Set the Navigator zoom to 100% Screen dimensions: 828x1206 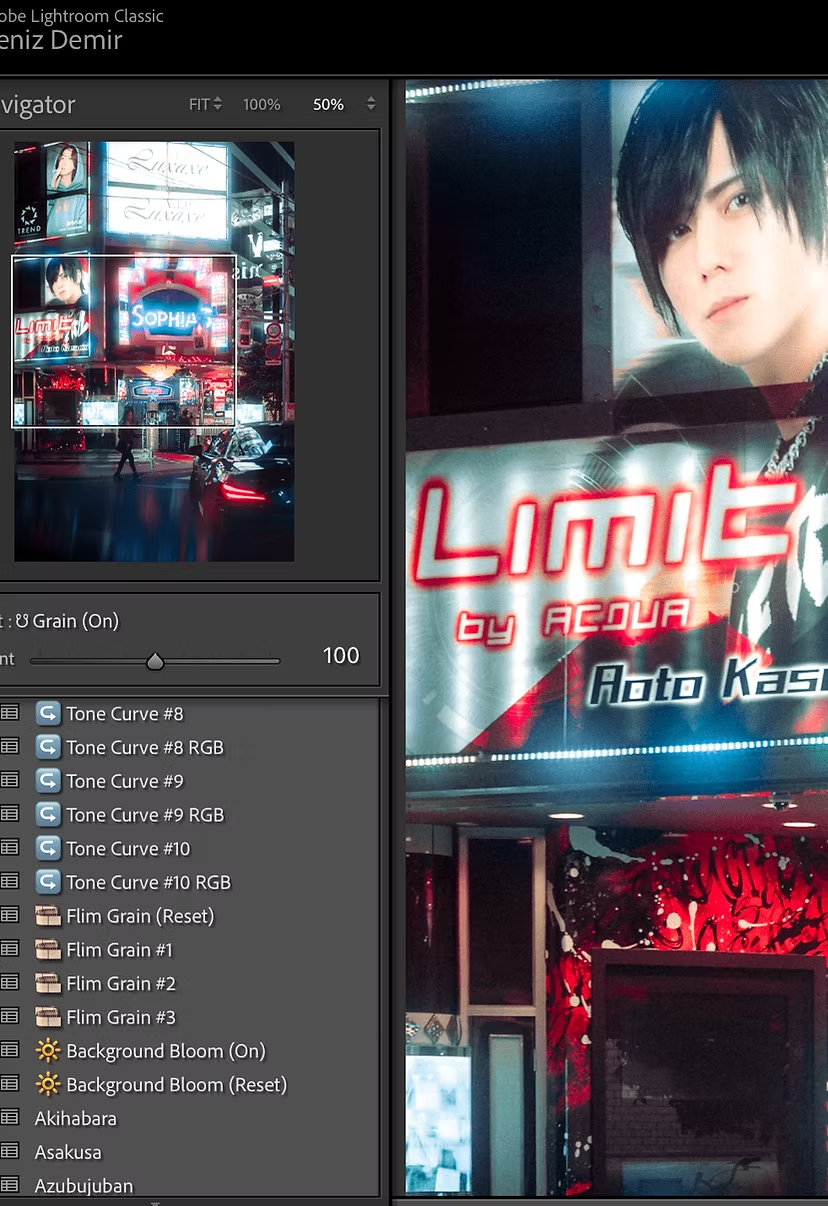point(262,104)
